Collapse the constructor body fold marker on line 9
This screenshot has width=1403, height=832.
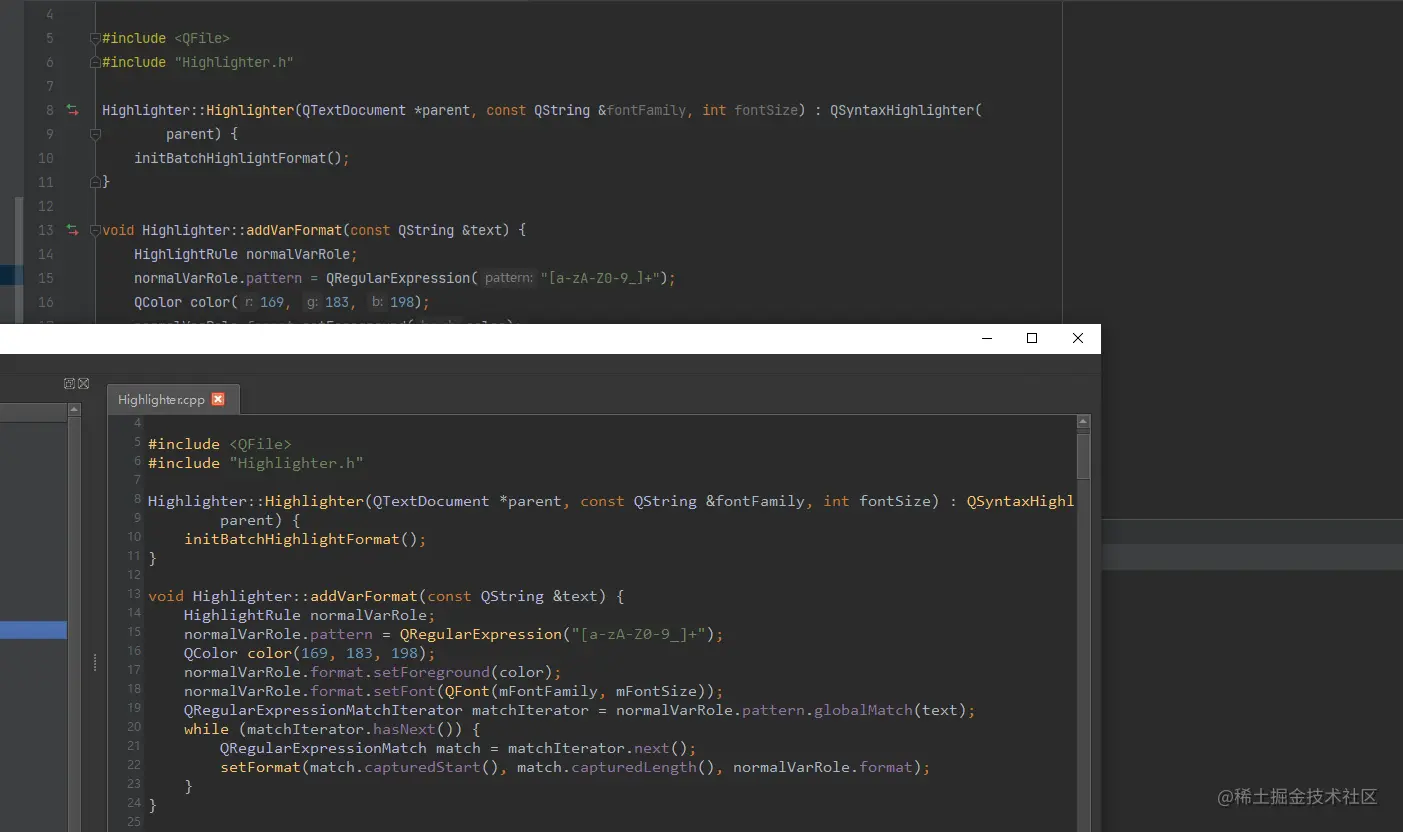[95, 134]
